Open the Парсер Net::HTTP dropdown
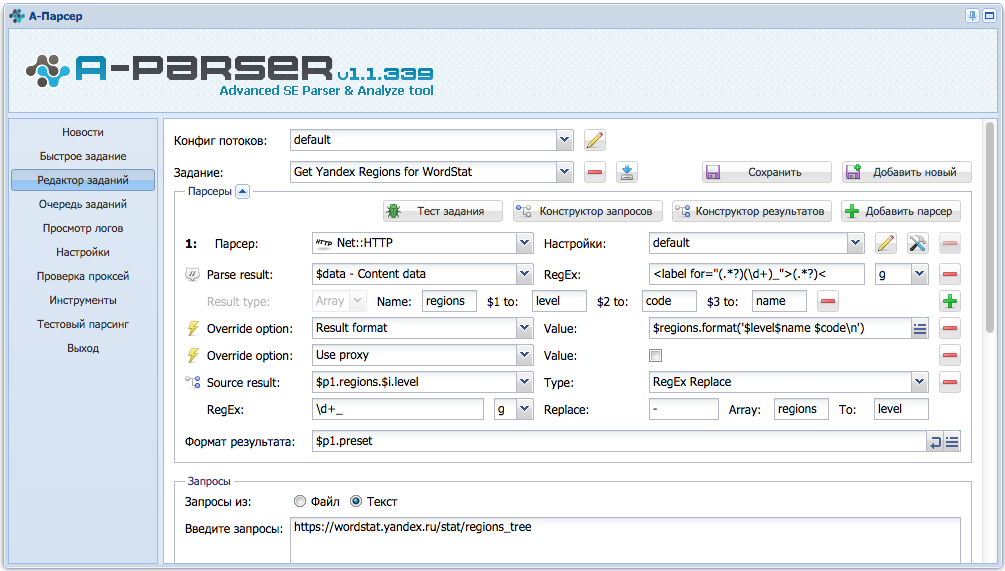Image resolution: width=1005 pixels, height=571 pixels. tap(524, 243)
